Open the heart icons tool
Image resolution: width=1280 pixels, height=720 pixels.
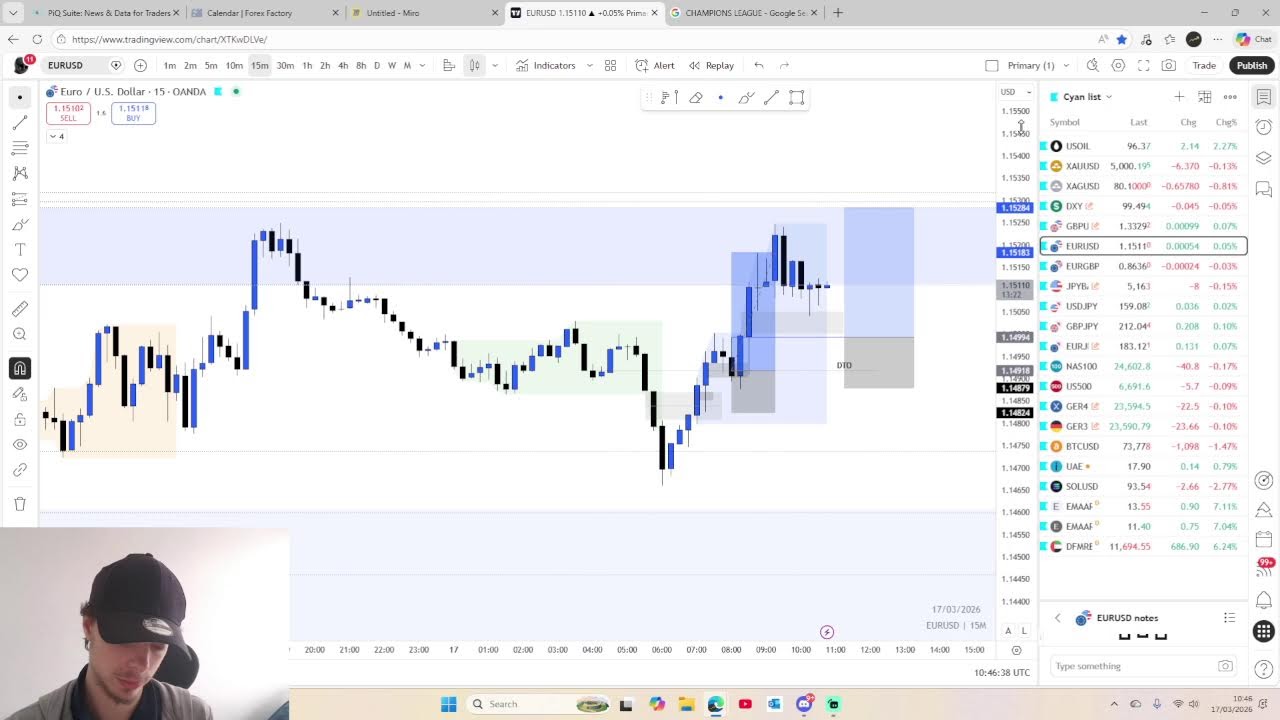pos(20,275)
